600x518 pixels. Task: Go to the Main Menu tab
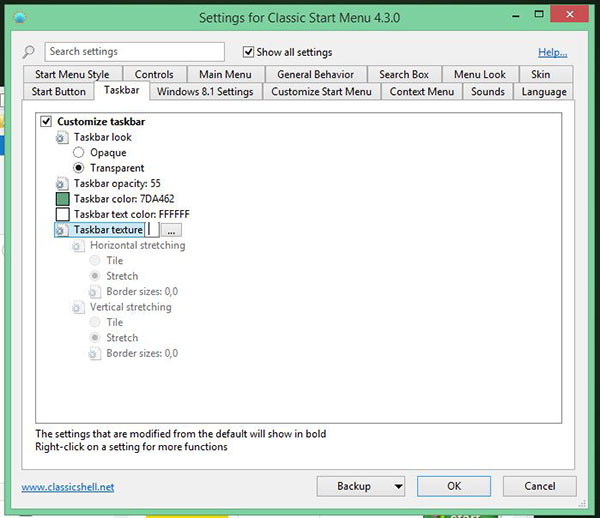(225, 74)
